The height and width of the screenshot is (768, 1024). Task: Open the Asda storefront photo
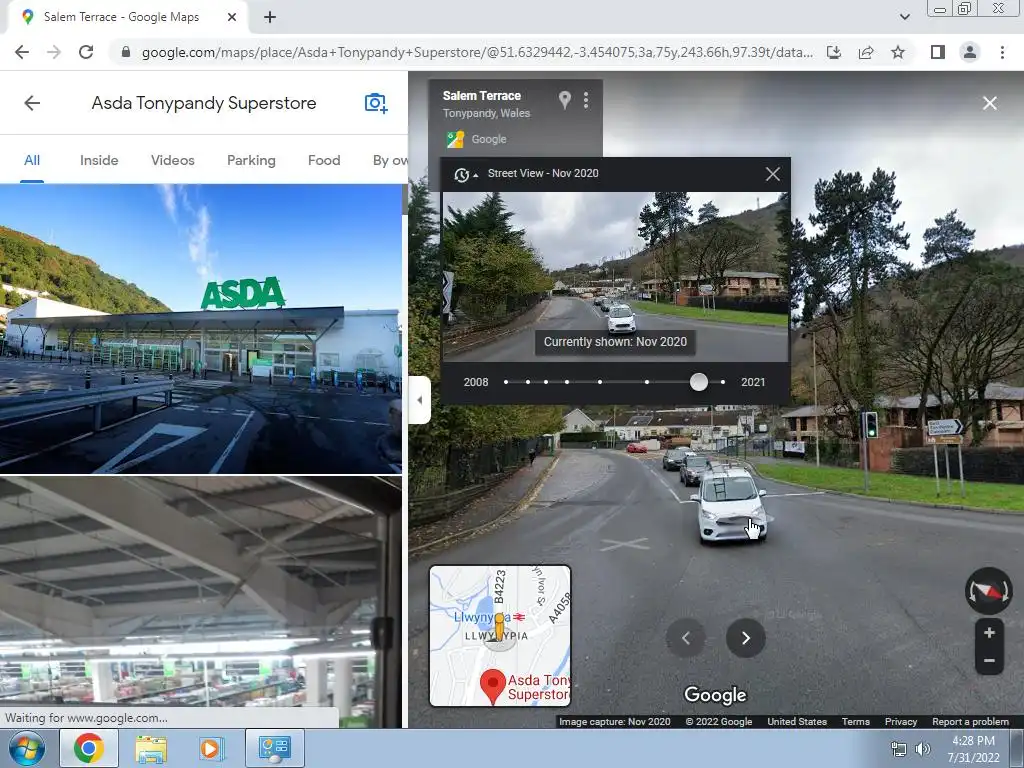[x=201, y=328]
